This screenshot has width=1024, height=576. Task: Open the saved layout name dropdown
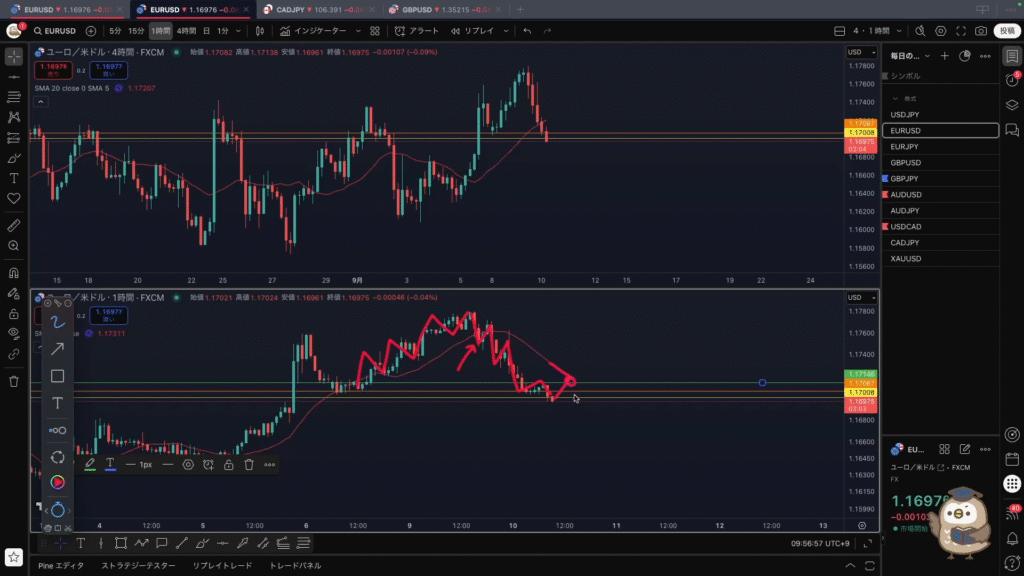click(877, 31)
